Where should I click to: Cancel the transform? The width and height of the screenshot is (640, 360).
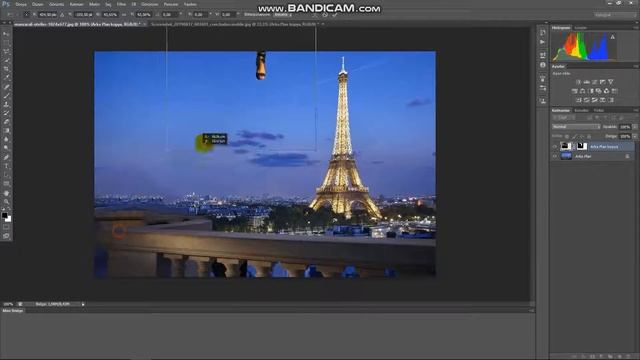pyautogui.click(x=325, y=15)
